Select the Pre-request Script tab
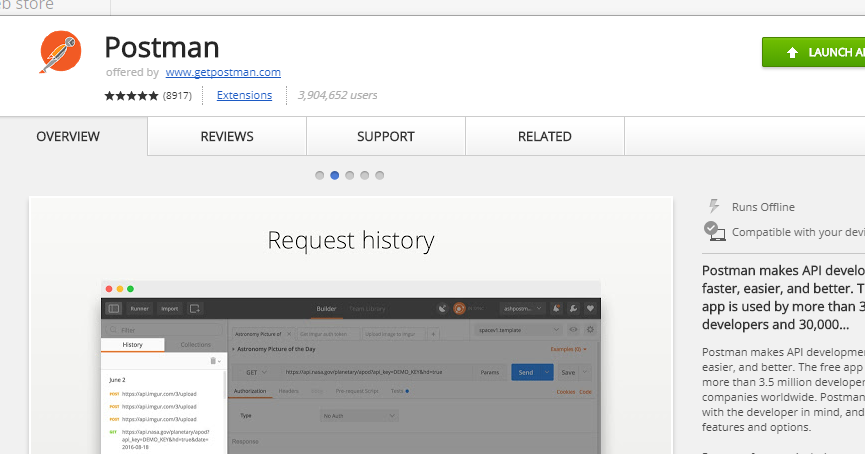Image resolution: width=865 pixels, height=454 pixels. pyautogui.click(x=357, y=391)
